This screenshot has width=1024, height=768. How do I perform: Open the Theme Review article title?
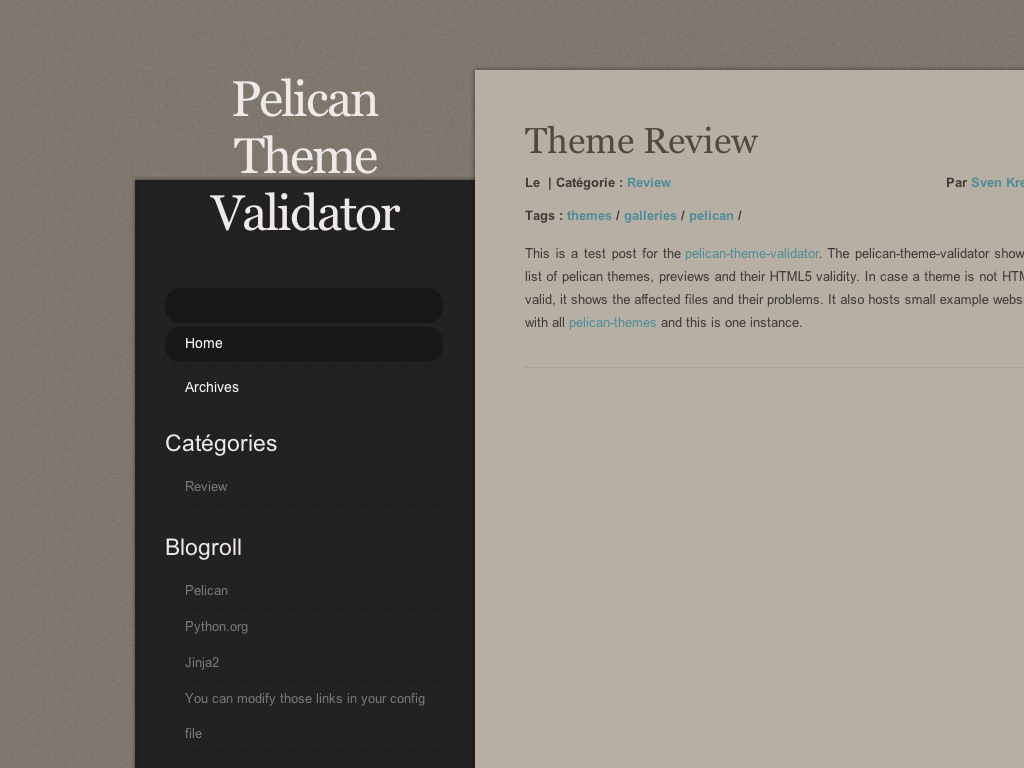[640, 141]
